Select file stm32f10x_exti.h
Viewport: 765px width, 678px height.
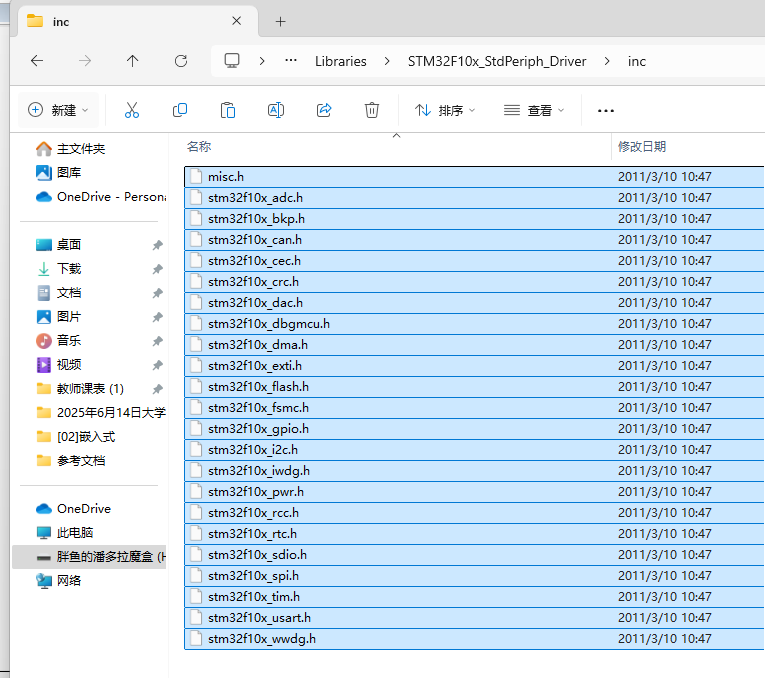coord(474,365)
